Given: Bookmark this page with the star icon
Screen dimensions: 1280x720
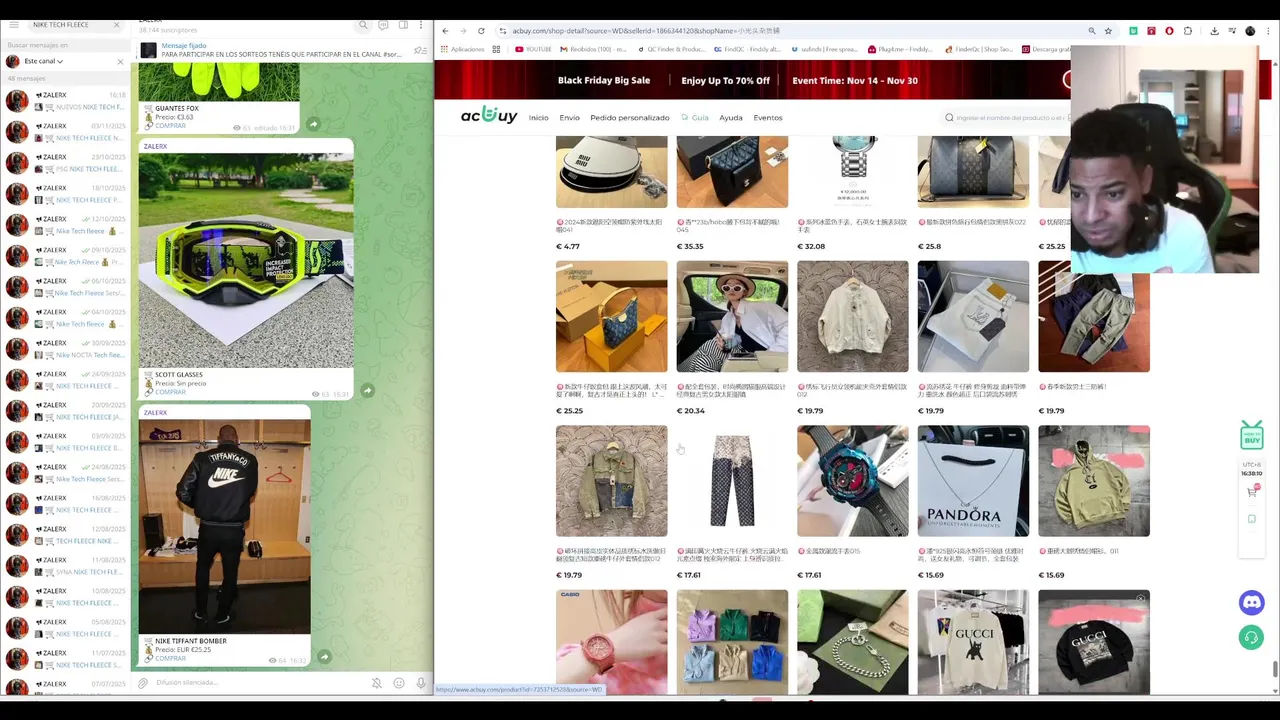Looking at the screenshot, I should (x=1108, y=31).
